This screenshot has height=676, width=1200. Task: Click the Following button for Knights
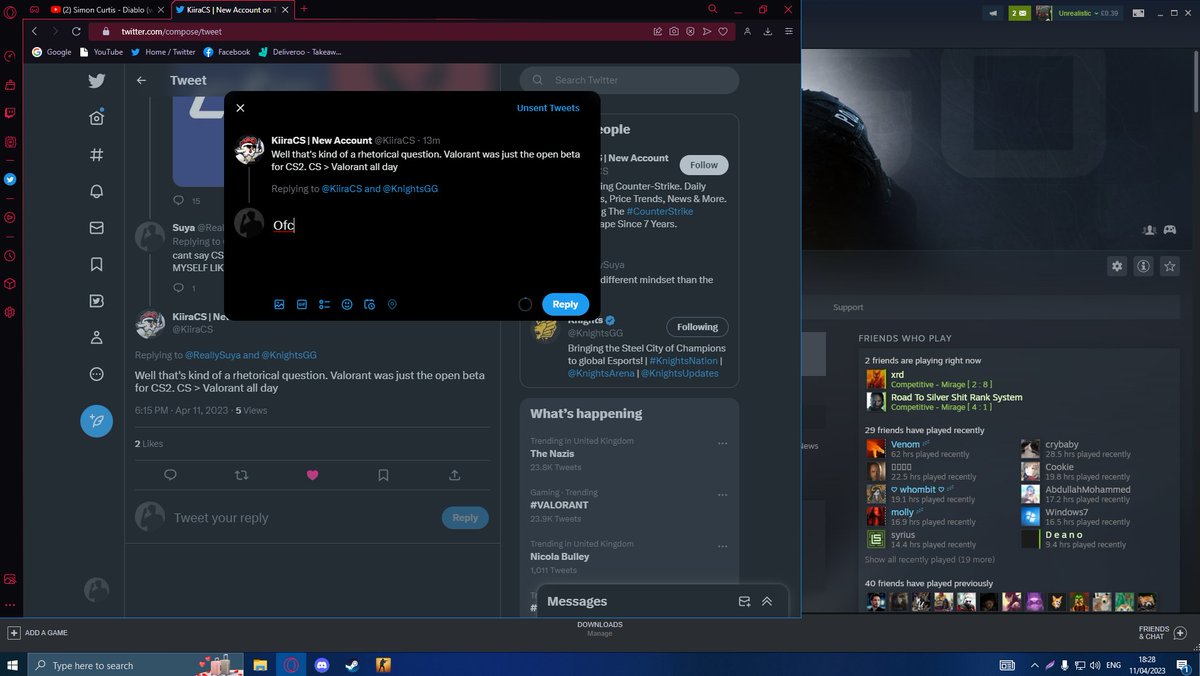[697, 327]
